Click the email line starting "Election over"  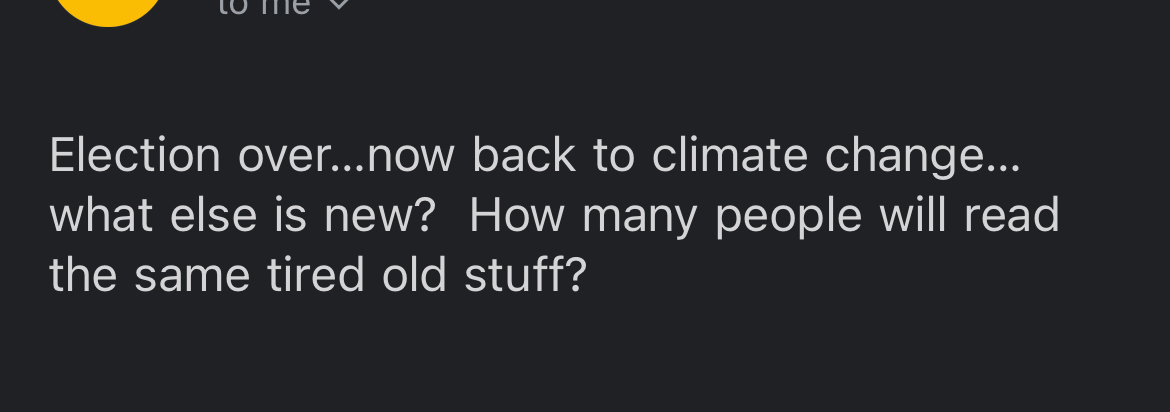[x=534, y=156]
